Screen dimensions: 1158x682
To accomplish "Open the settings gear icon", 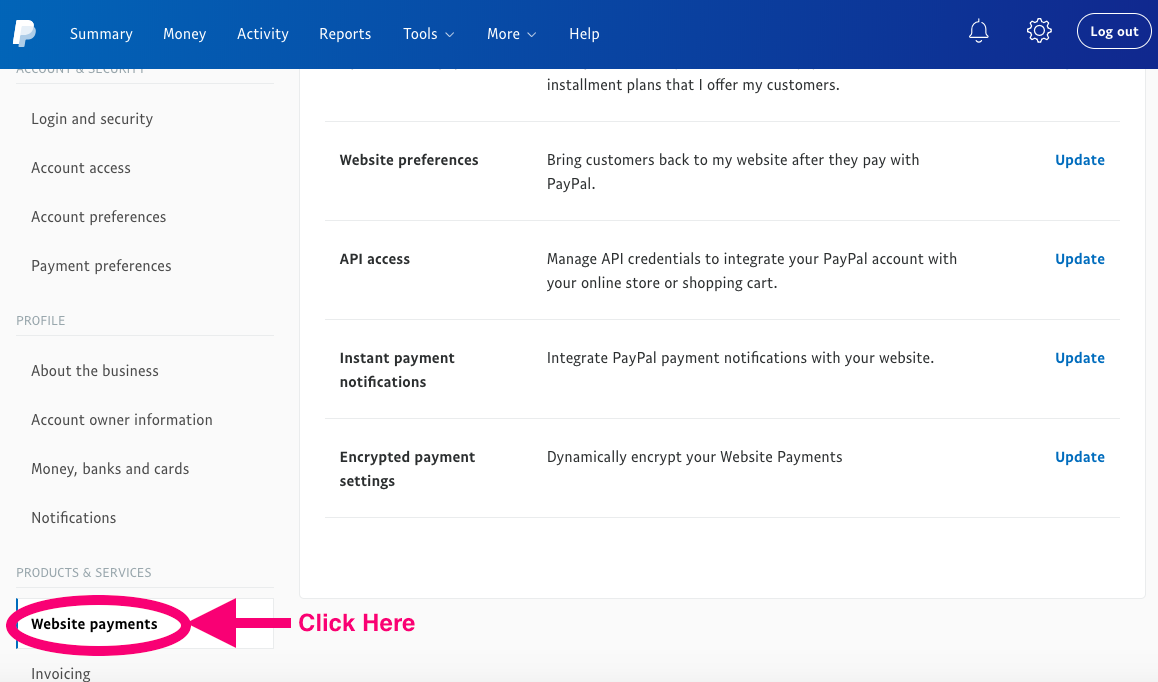I will (1039, 31).
